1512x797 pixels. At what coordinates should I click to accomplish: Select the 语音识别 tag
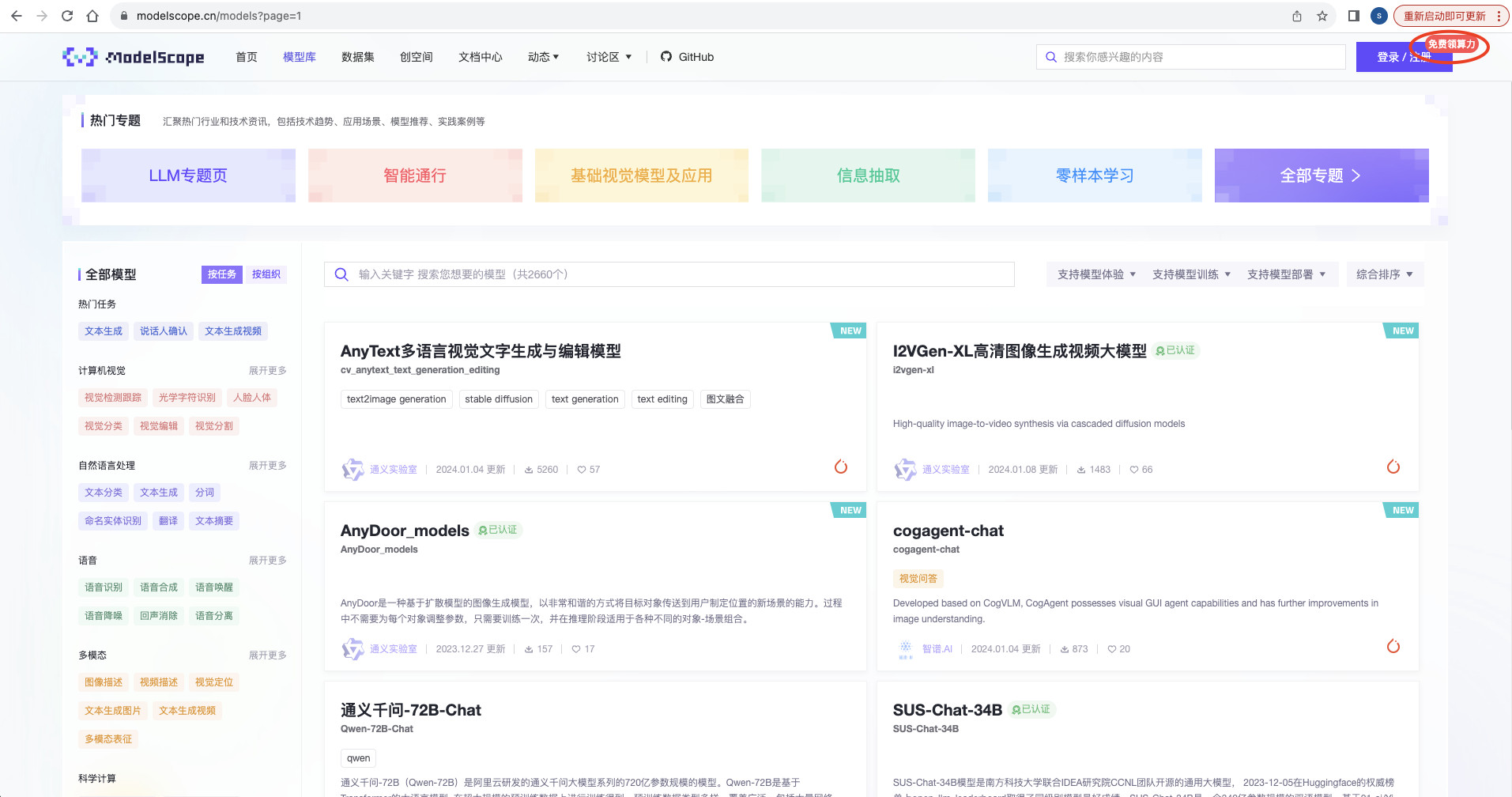pos(104,587)
